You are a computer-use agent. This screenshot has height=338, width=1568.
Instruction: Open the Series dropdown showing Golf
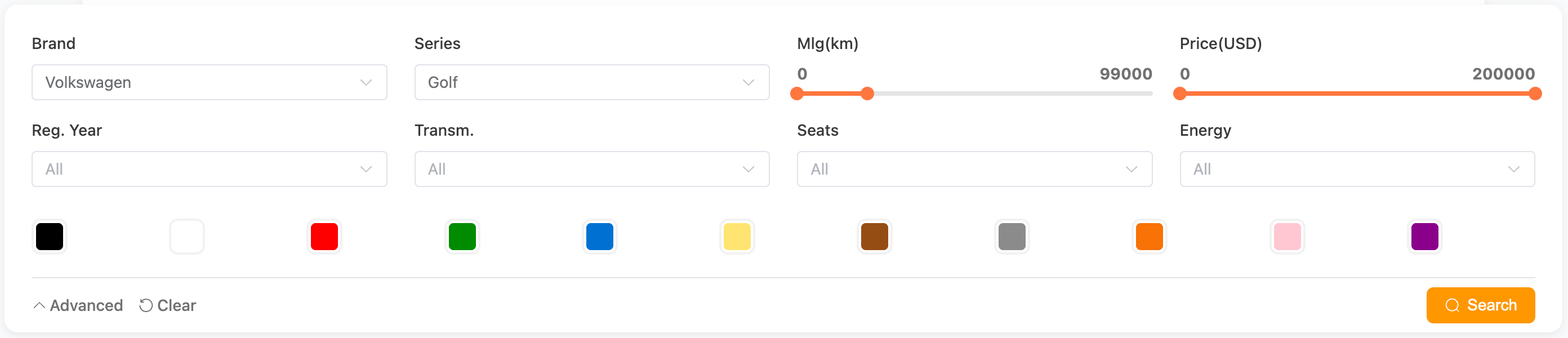591,82
